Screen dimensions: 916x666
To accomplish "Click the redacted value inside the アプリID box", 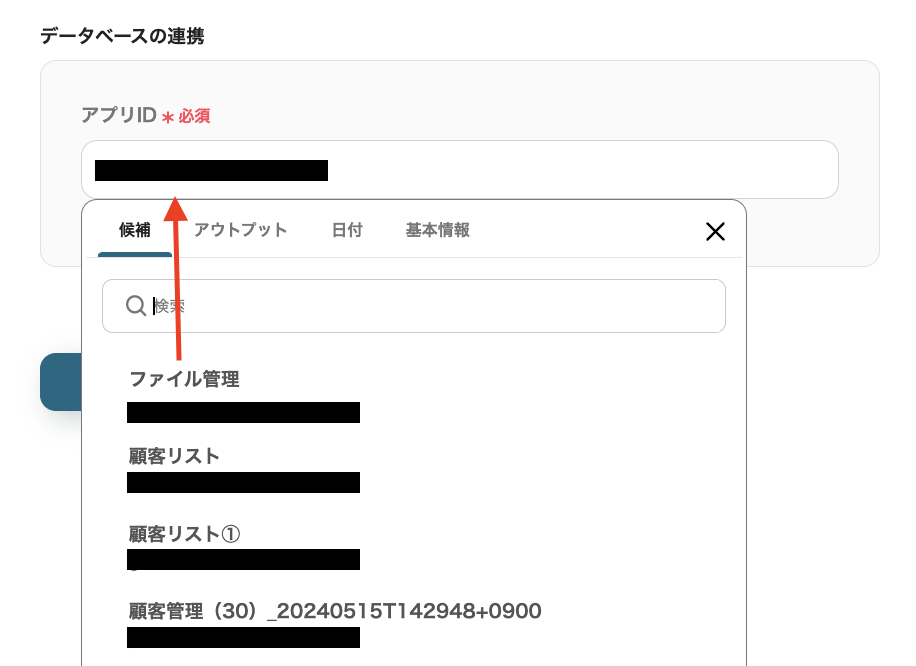I will (210, 170).
